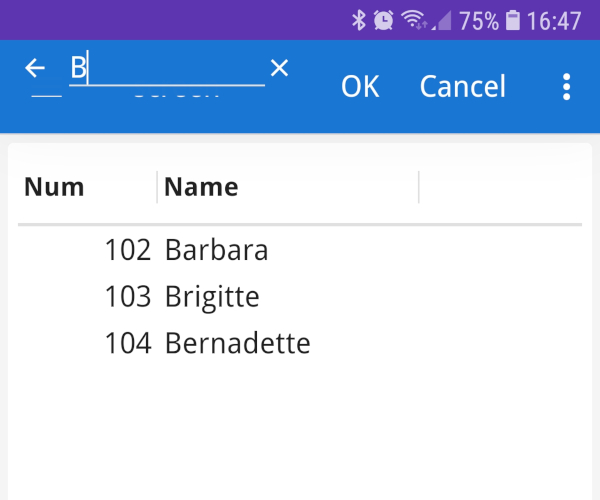Tap the battery status icon
The image size is (600, 500).
coord(513,20)
